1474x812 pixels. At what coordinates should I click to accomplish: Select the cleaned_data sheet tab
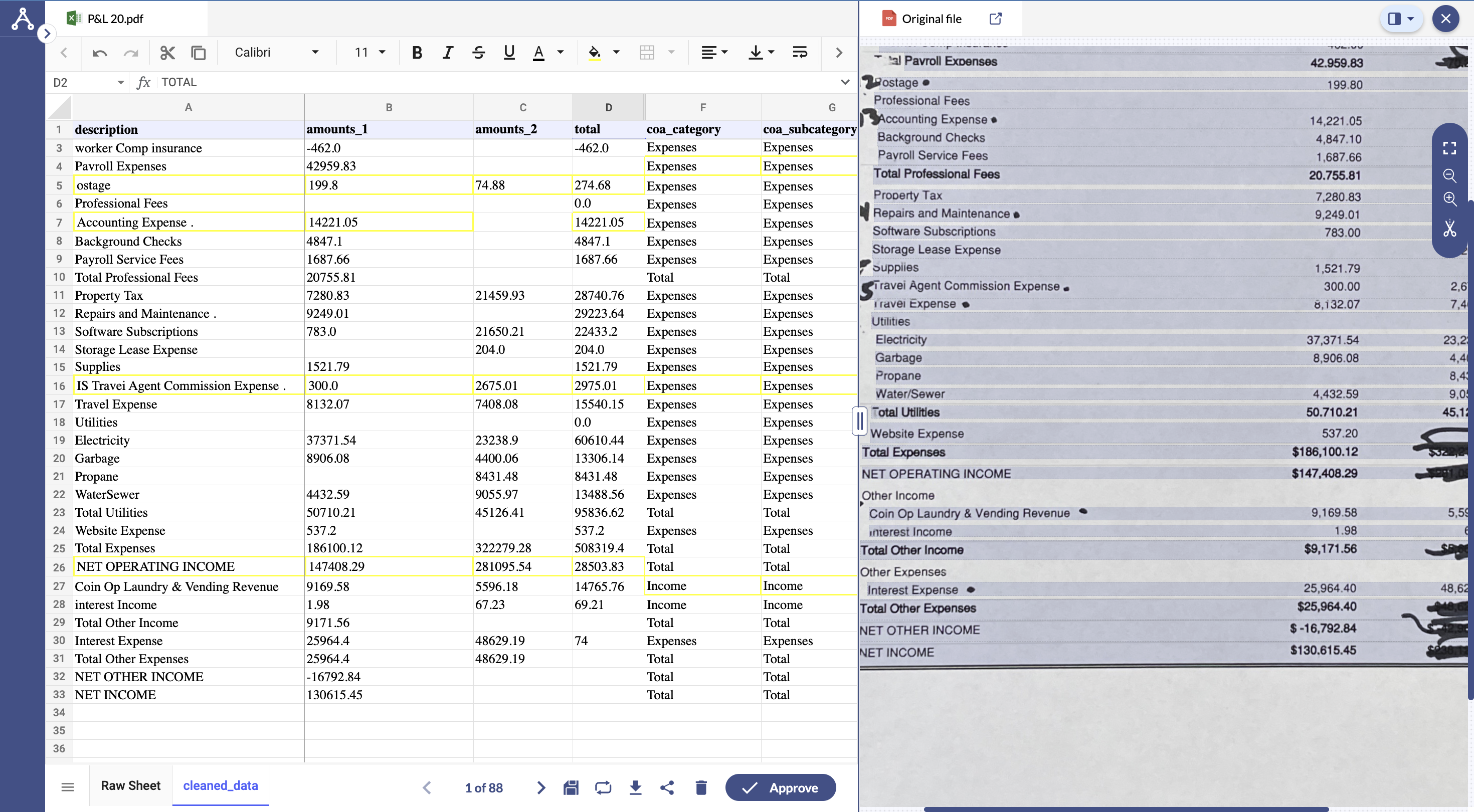click(220, 785)
